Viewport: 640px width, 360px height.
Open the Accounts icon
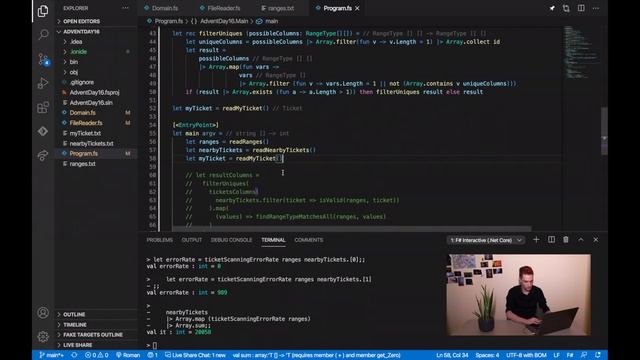click(43, 313)
